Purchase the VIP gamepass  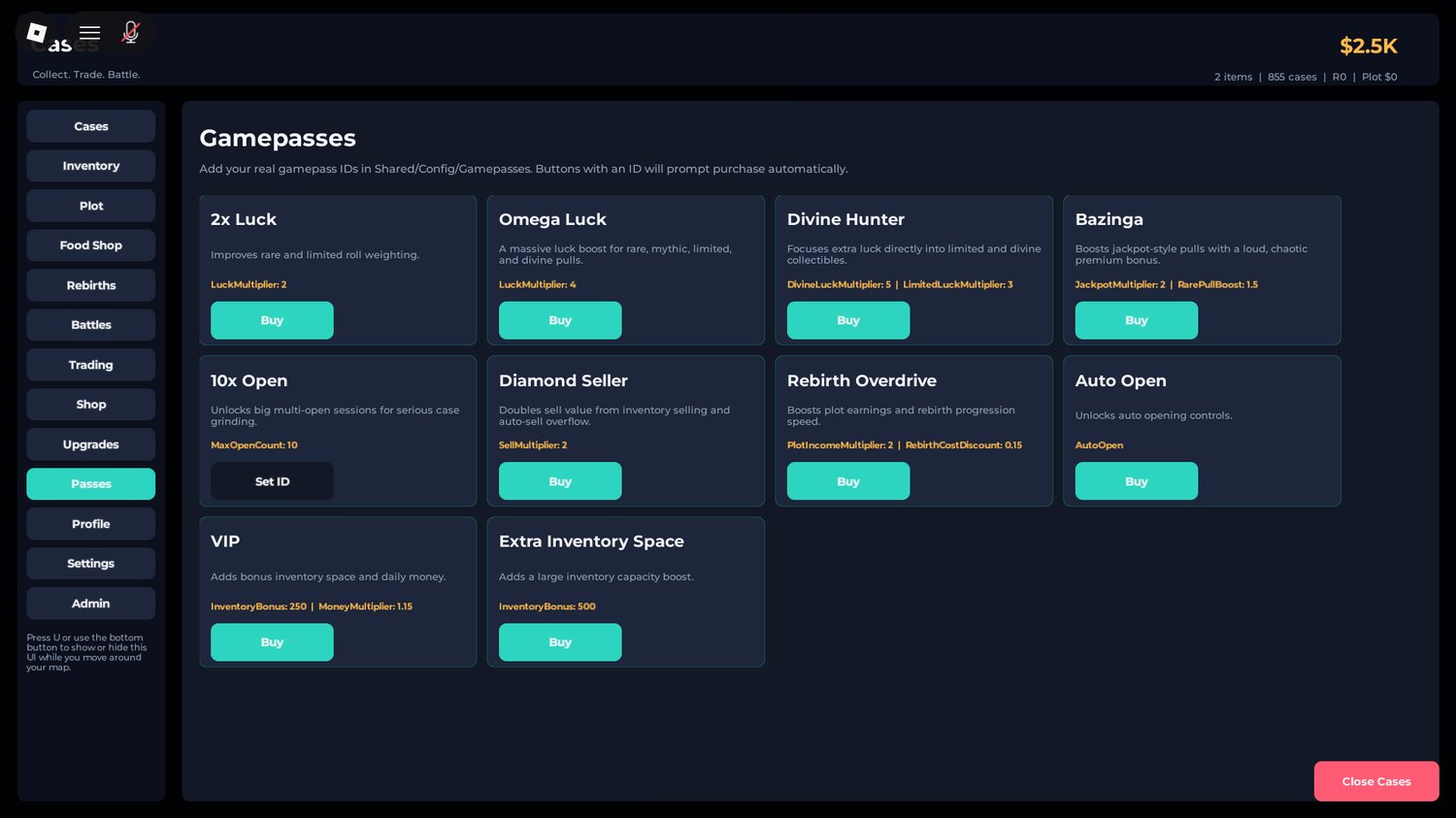click(x=272, y=642)
